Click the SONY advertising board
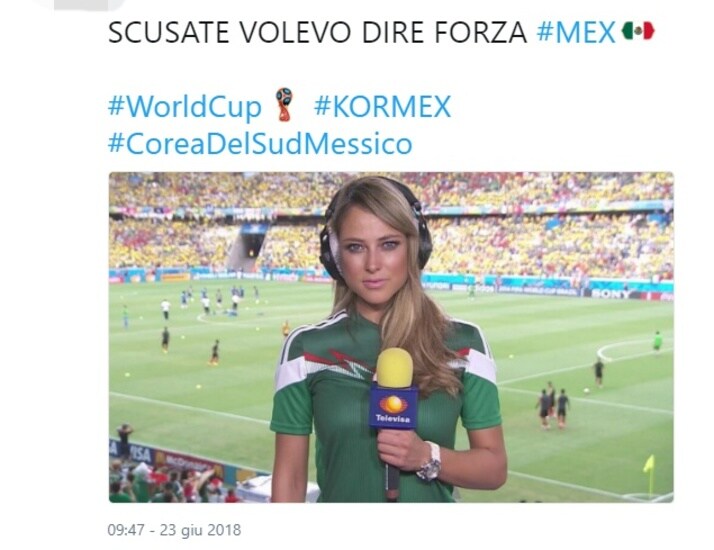 [x=610, y=294]
